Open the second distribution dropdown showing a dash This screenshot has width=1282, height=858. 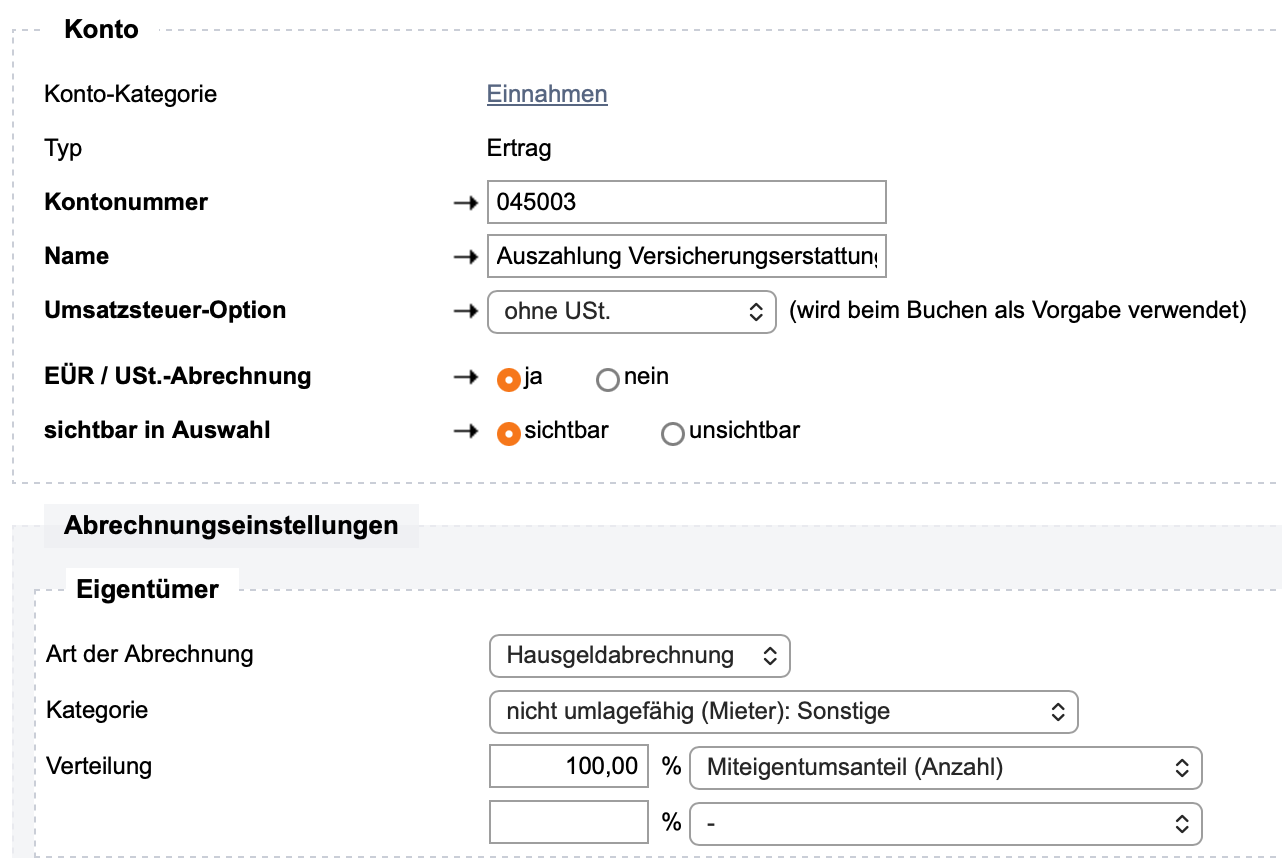pos(946,823)
